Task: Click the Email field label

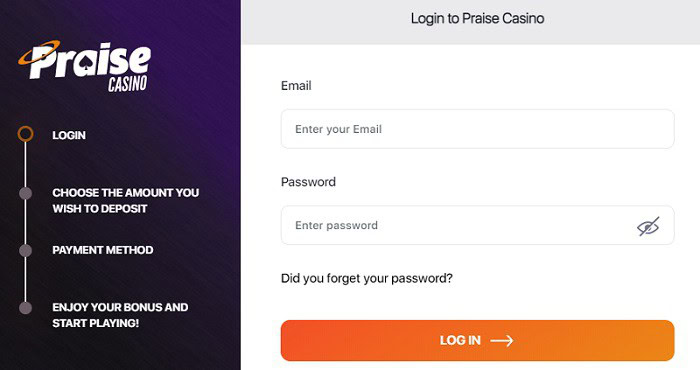Action: (x=296, y=86)
